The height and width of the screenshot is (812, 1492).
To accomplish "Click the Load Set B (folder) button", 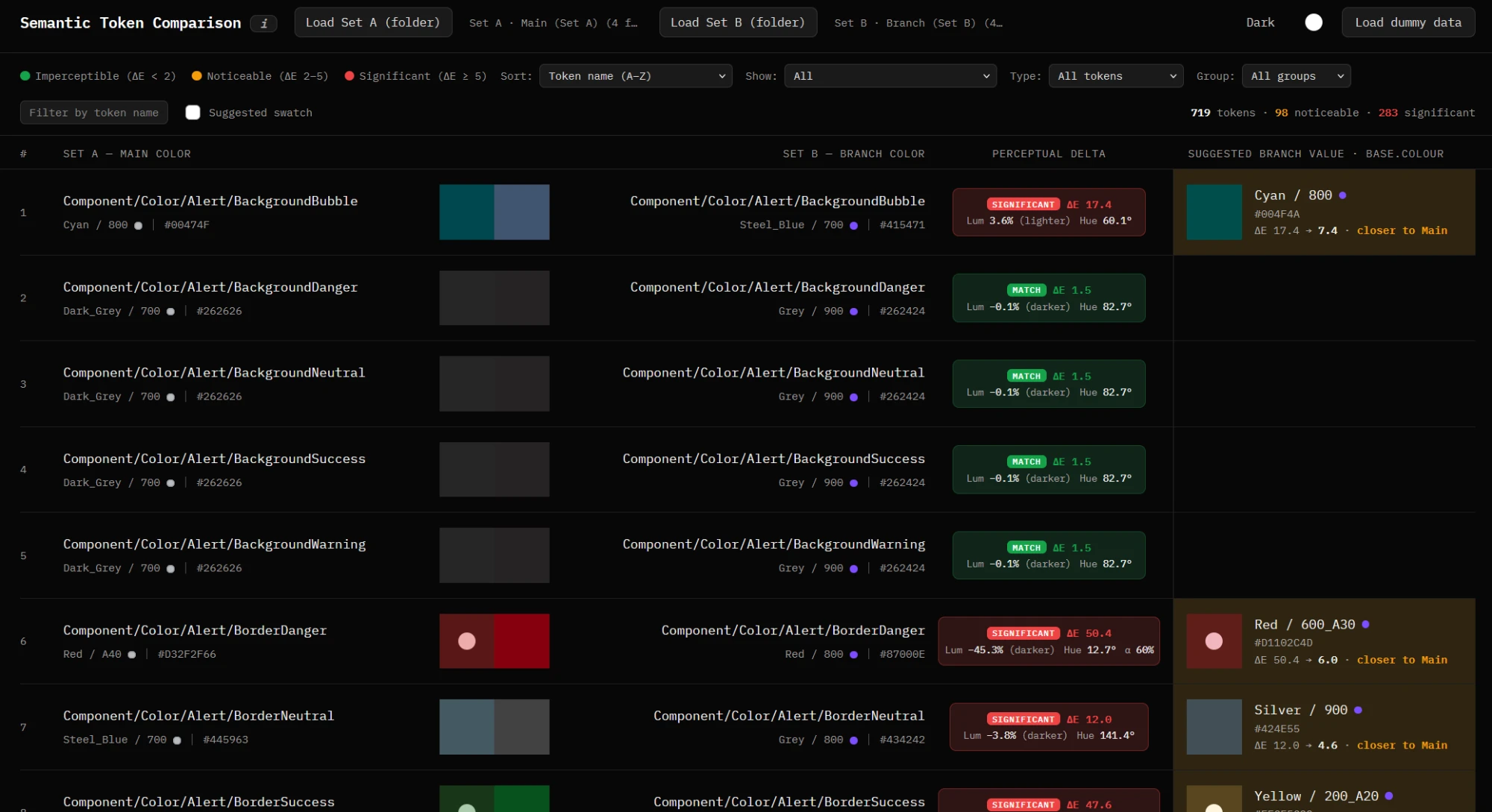I will [x=738, y=22].
